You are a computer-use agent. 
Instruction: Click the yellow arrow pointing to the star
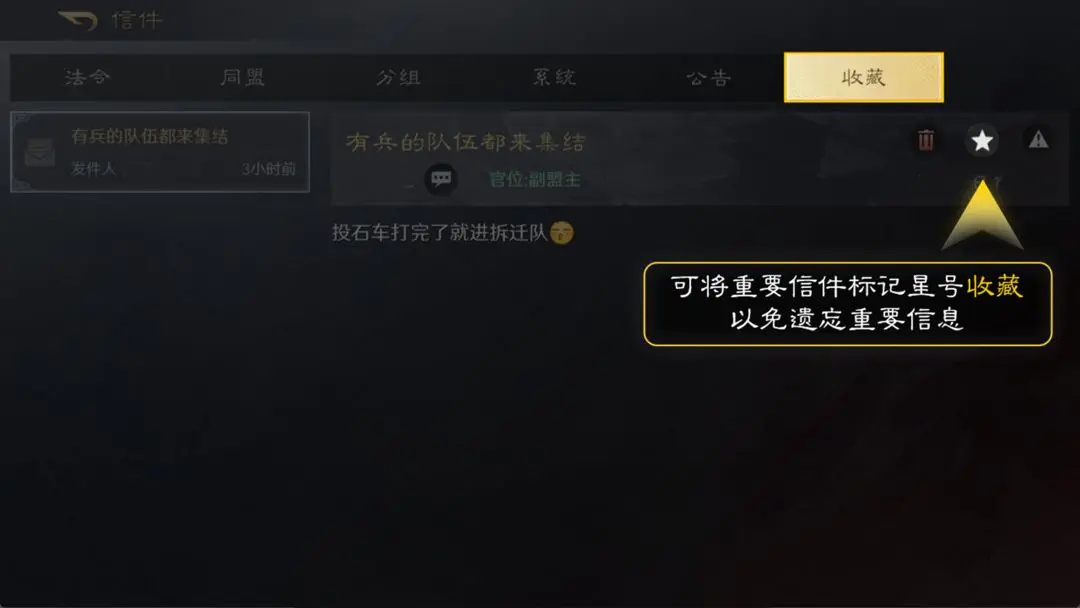[x=982, y=214]
